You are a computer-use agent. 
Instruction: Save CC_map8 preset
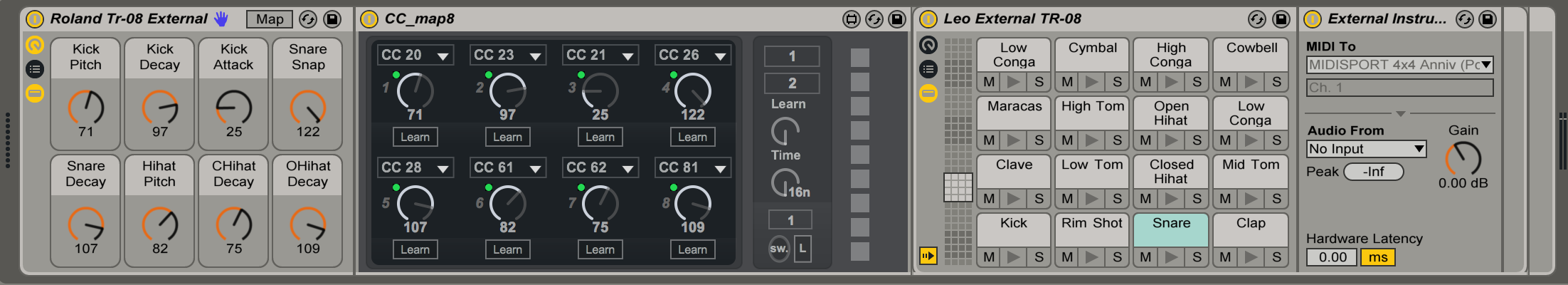click(x=898, y=19)
